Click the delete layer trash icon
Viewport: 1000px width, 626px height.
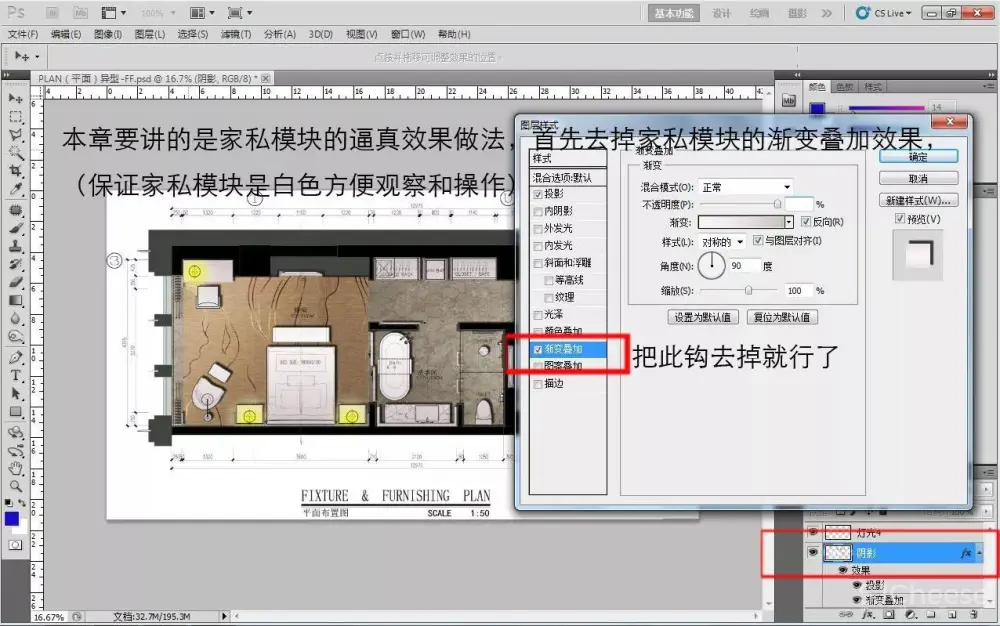tap(974, 614)
